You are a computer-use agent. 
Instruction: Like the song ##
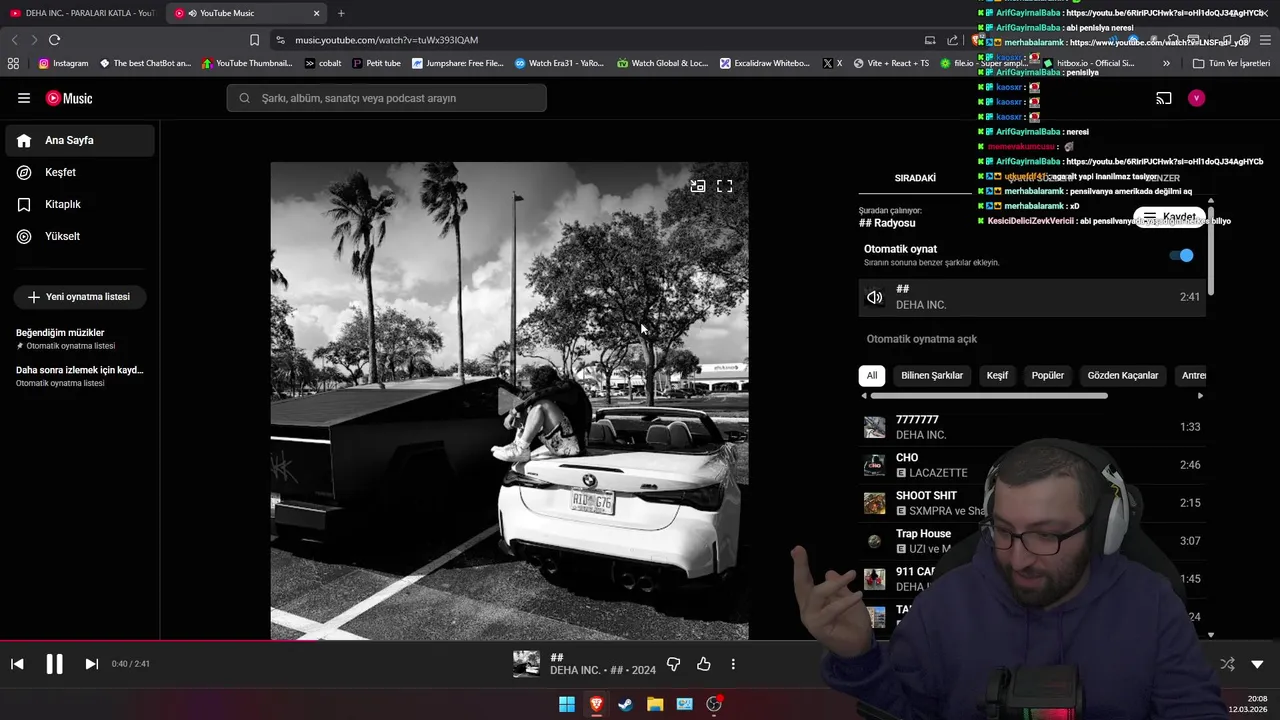[x=704, y=664]
